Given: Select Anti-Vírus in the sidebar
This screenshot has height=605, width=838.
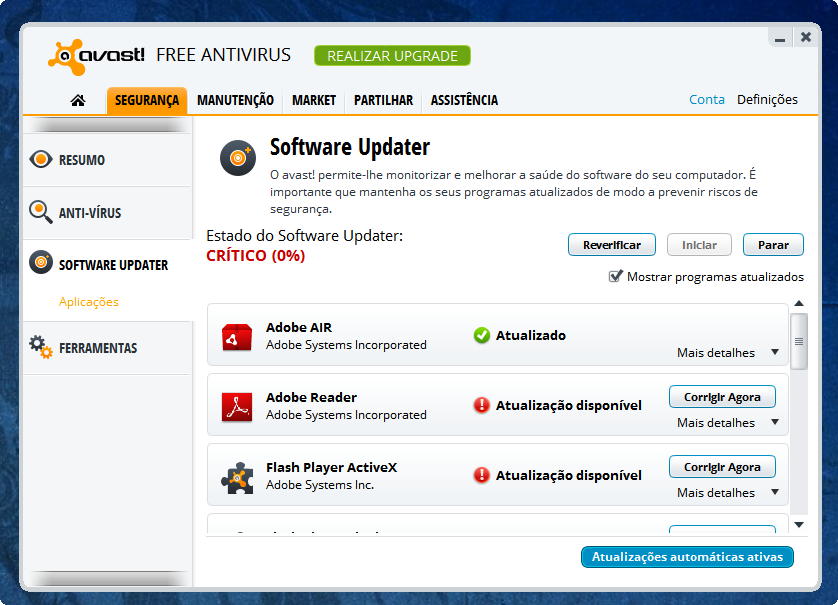Looking at the screenshot, I should coord(107,213).
